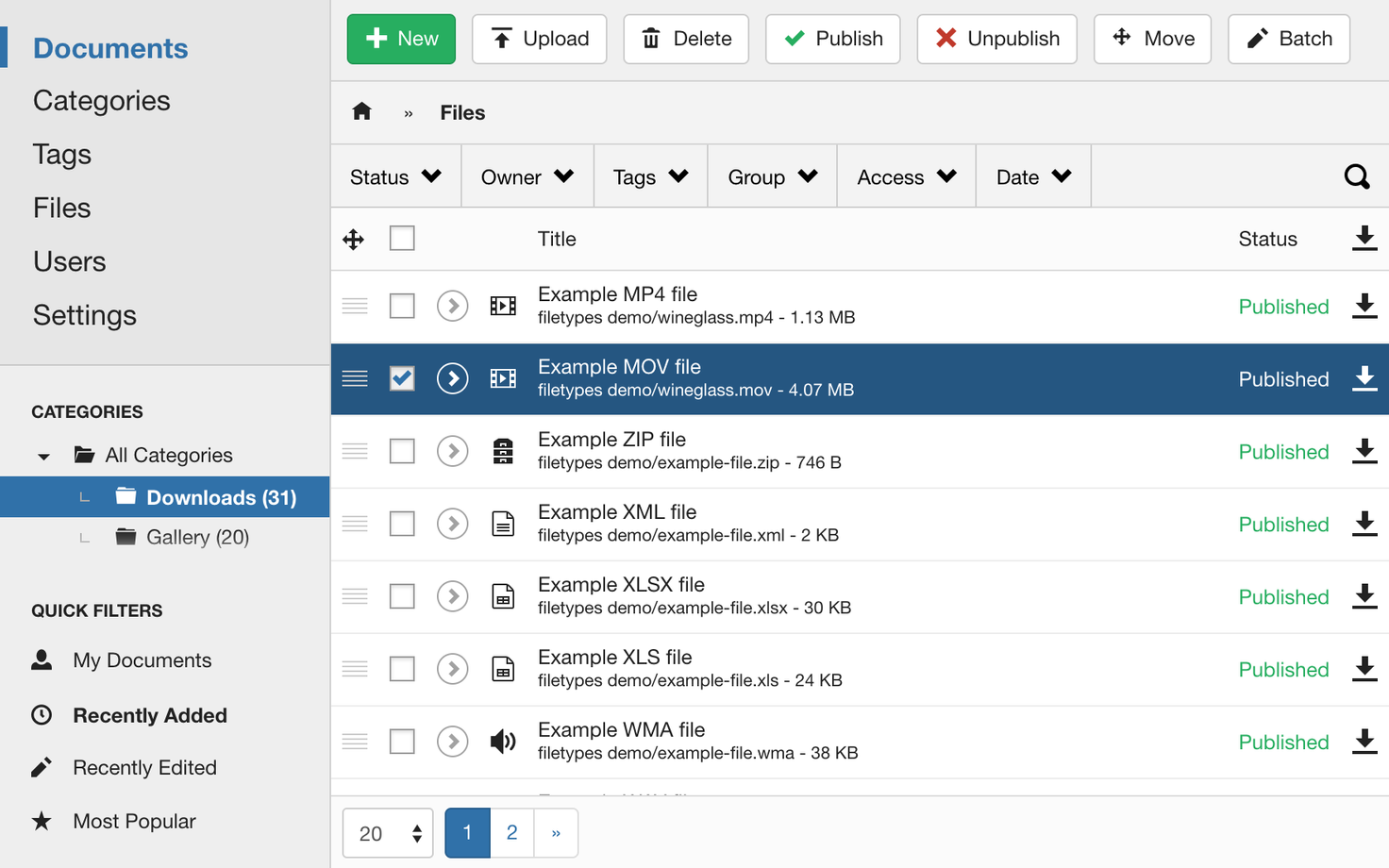This screenshot has height=868, width=1389.
Task: Click the New button
Action: [x=401, y=39]
